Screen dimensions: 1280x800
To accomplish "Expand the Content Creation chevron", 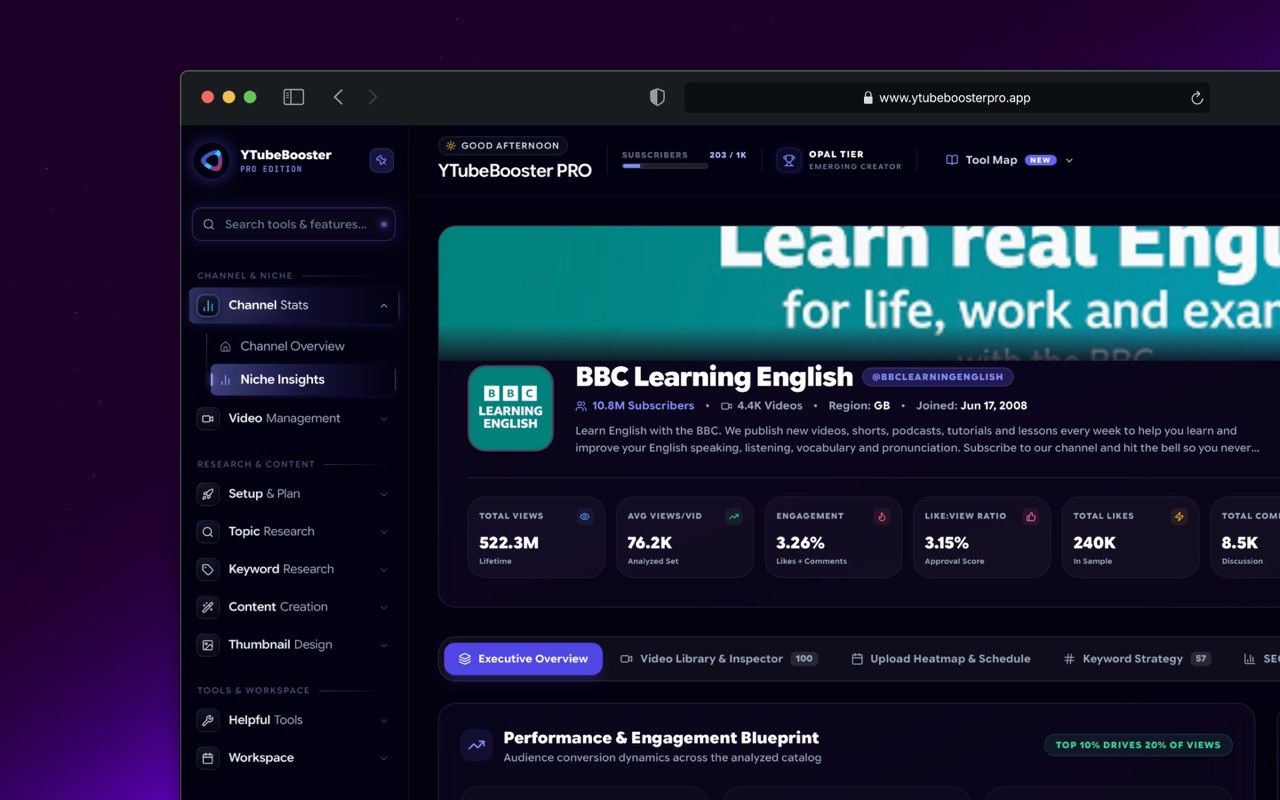I will tap(384, 607).
